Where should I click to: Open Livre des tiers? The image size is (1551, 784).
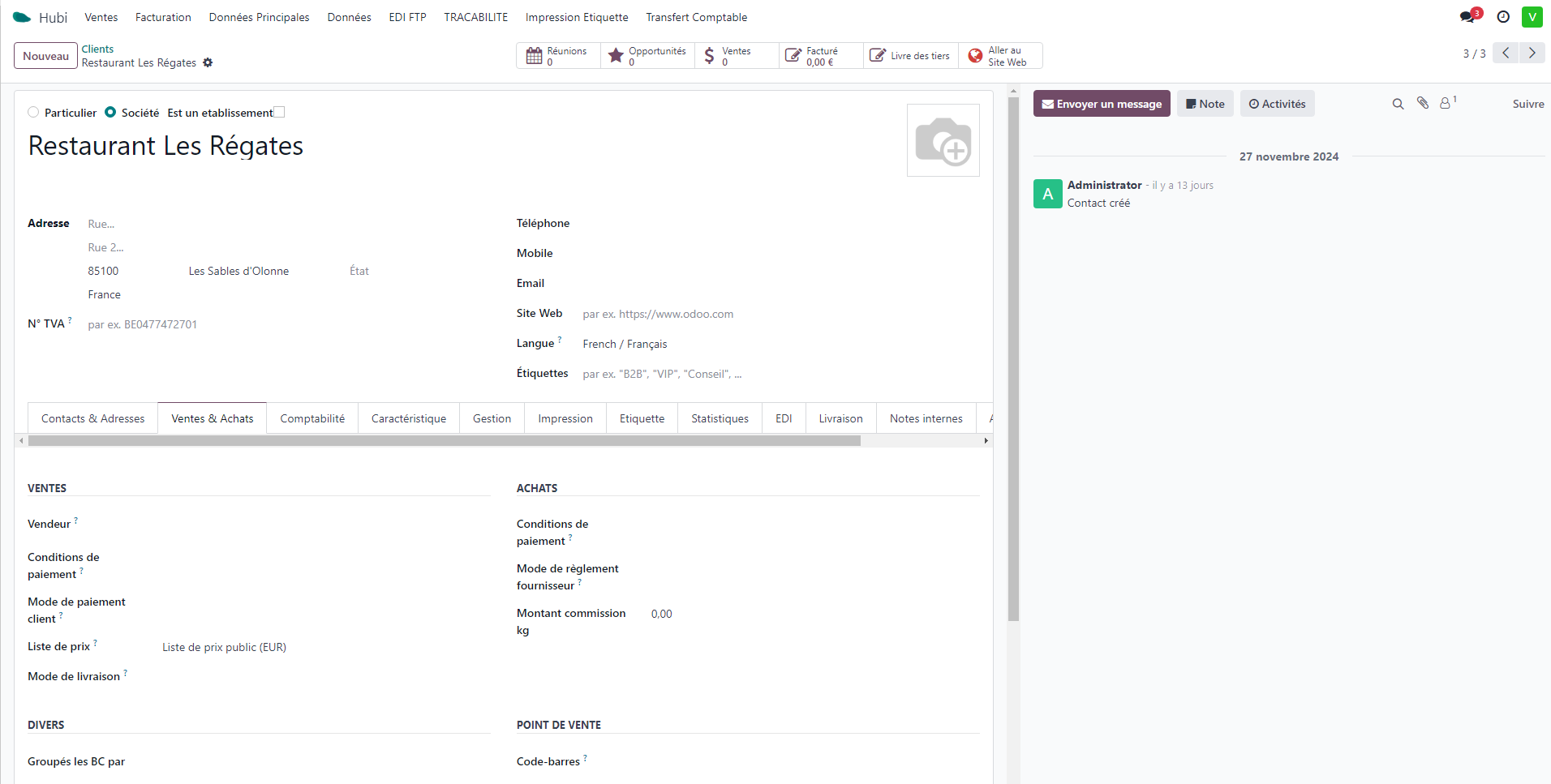910,55
